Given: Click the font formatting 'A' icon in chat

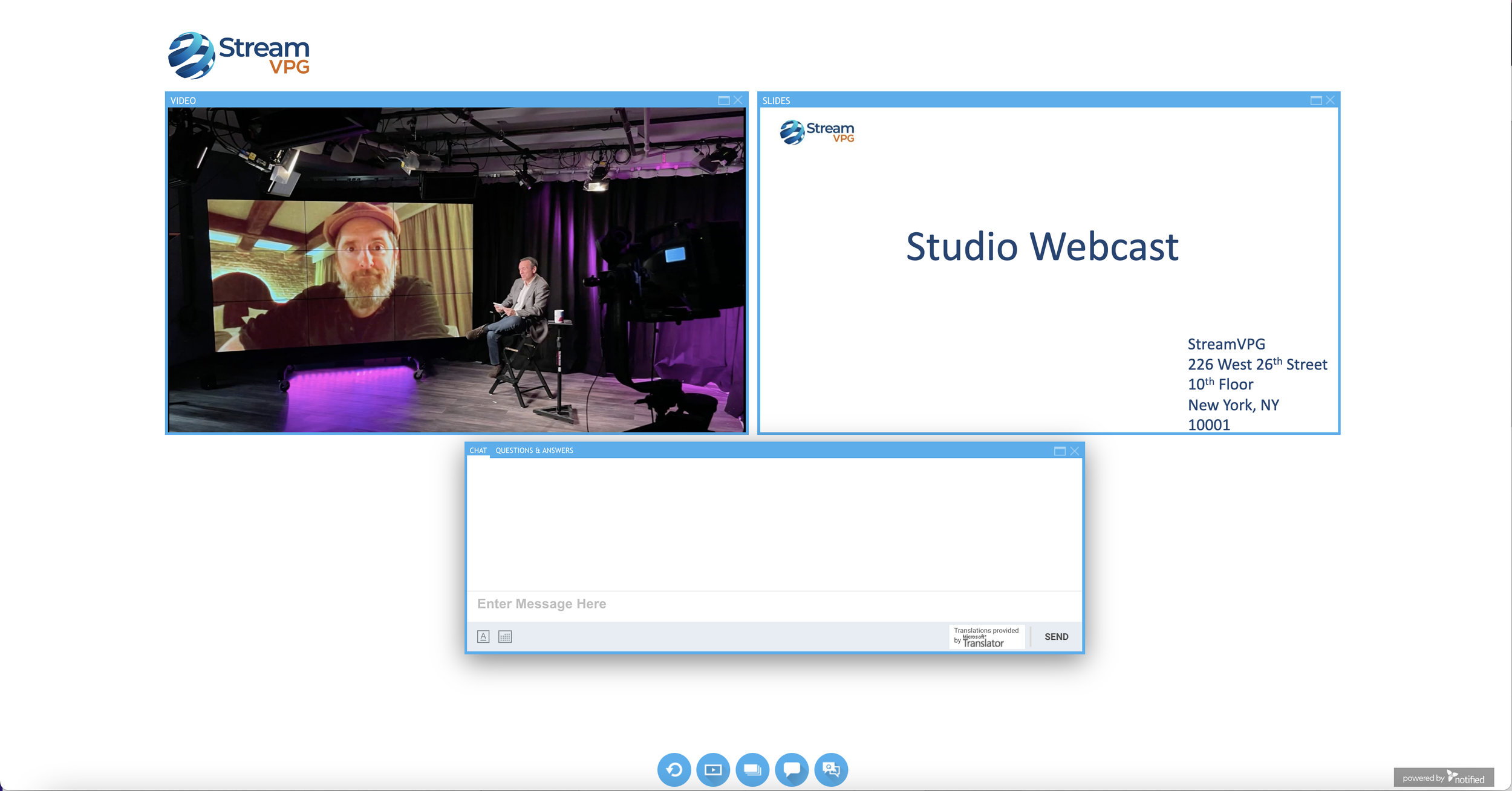Looking at the screenshot, I should pyautogui.click(x=483, y=636).
